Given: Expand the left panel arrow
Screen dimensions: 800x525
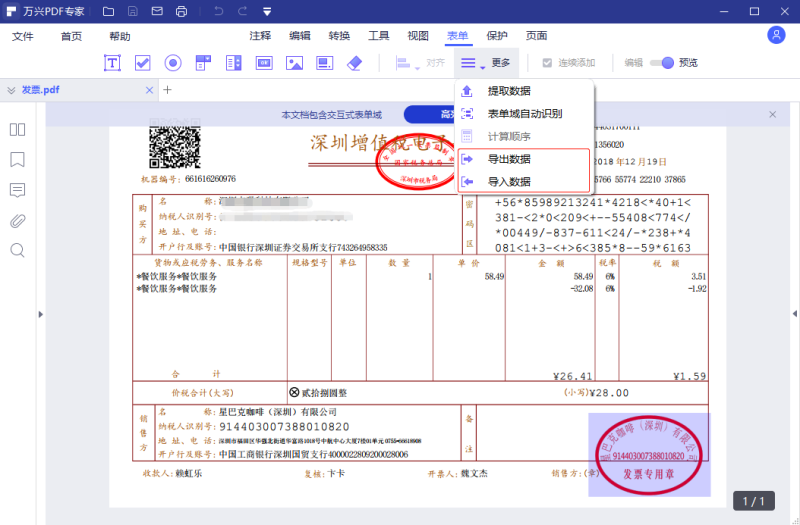Looking at the screenshot, I should coord(41,314).
